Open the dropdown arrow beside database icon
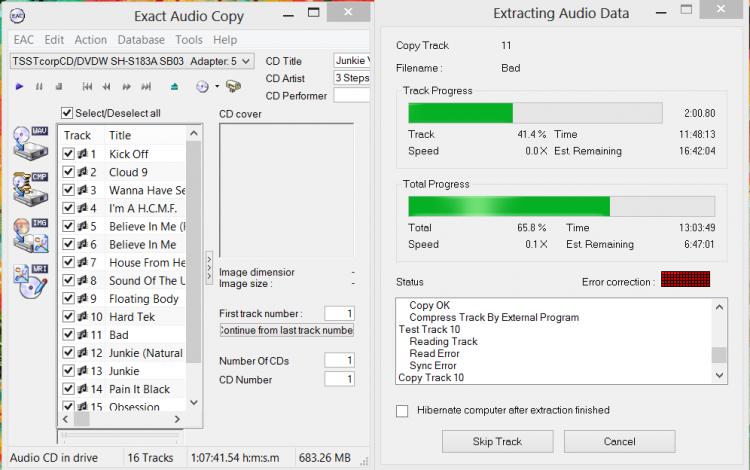The image size is (750, 470). coord(217,87)
